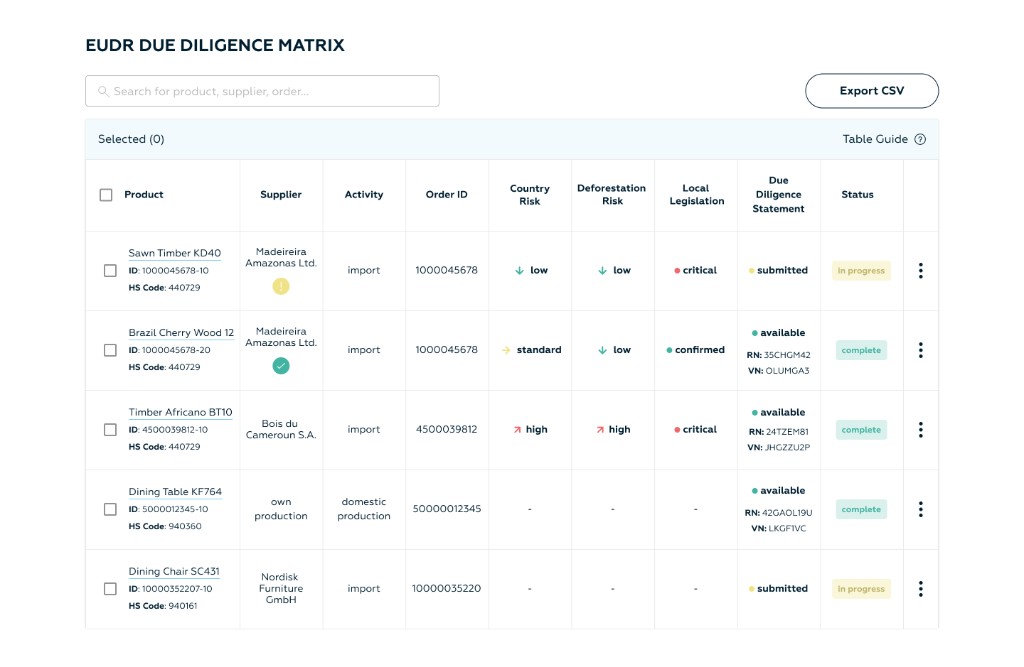Image resolution: width=1024 pixels, height=667 pixels.
Task: Open the Brazil Cherry Wood 12 link
Action: [x=181, y=333]
